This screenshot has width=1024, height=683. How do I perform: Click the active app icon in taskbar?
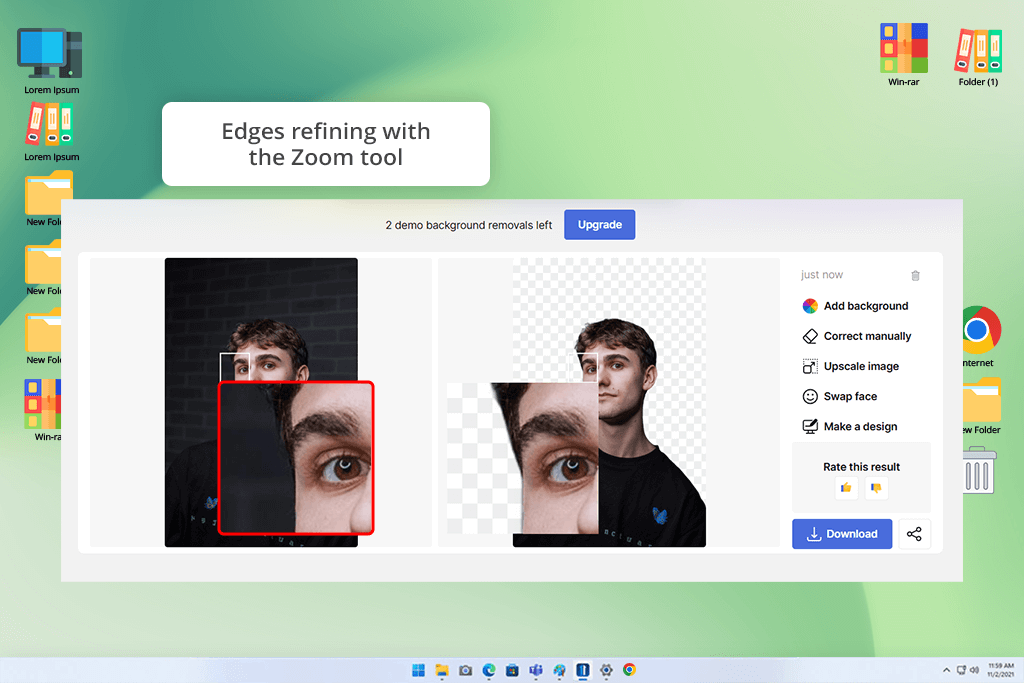point(583,670)
